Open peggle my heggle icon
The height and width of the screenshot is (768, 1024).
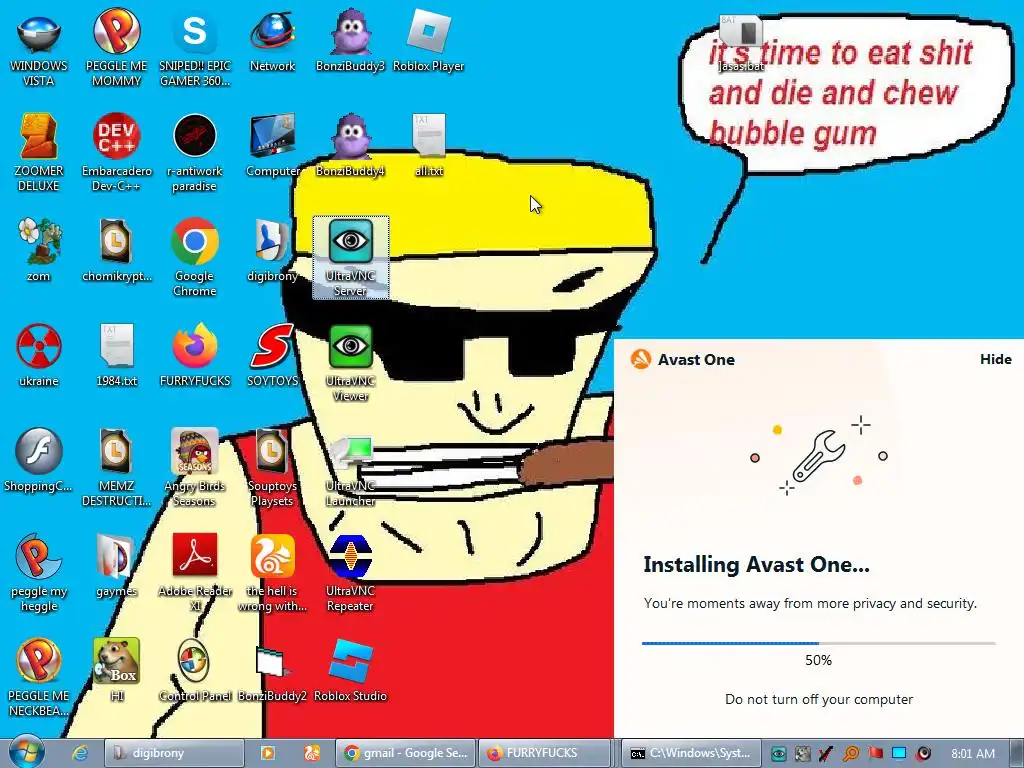(39, 573)
